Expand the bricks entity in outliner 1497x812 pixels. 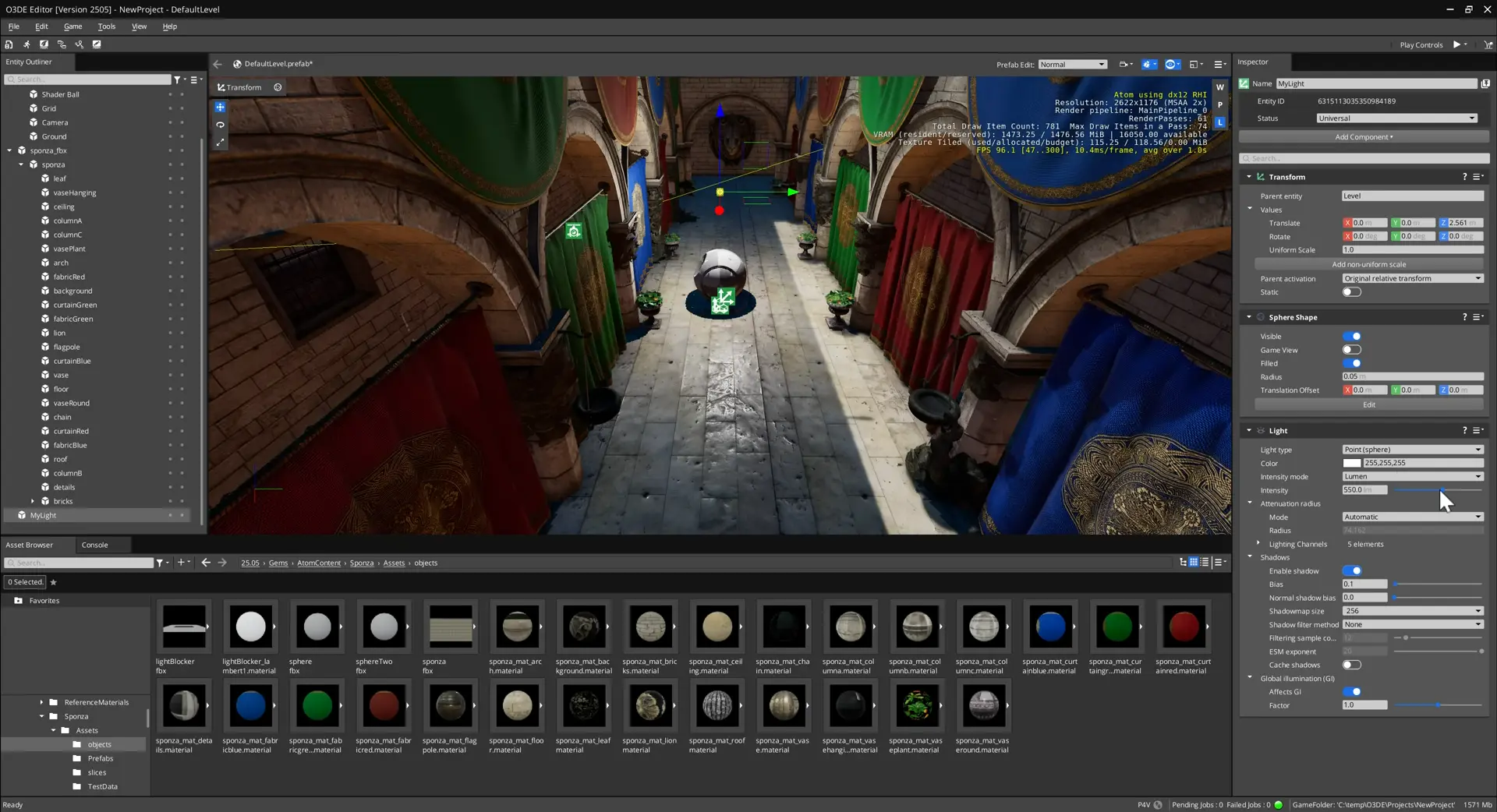(33, 501)
